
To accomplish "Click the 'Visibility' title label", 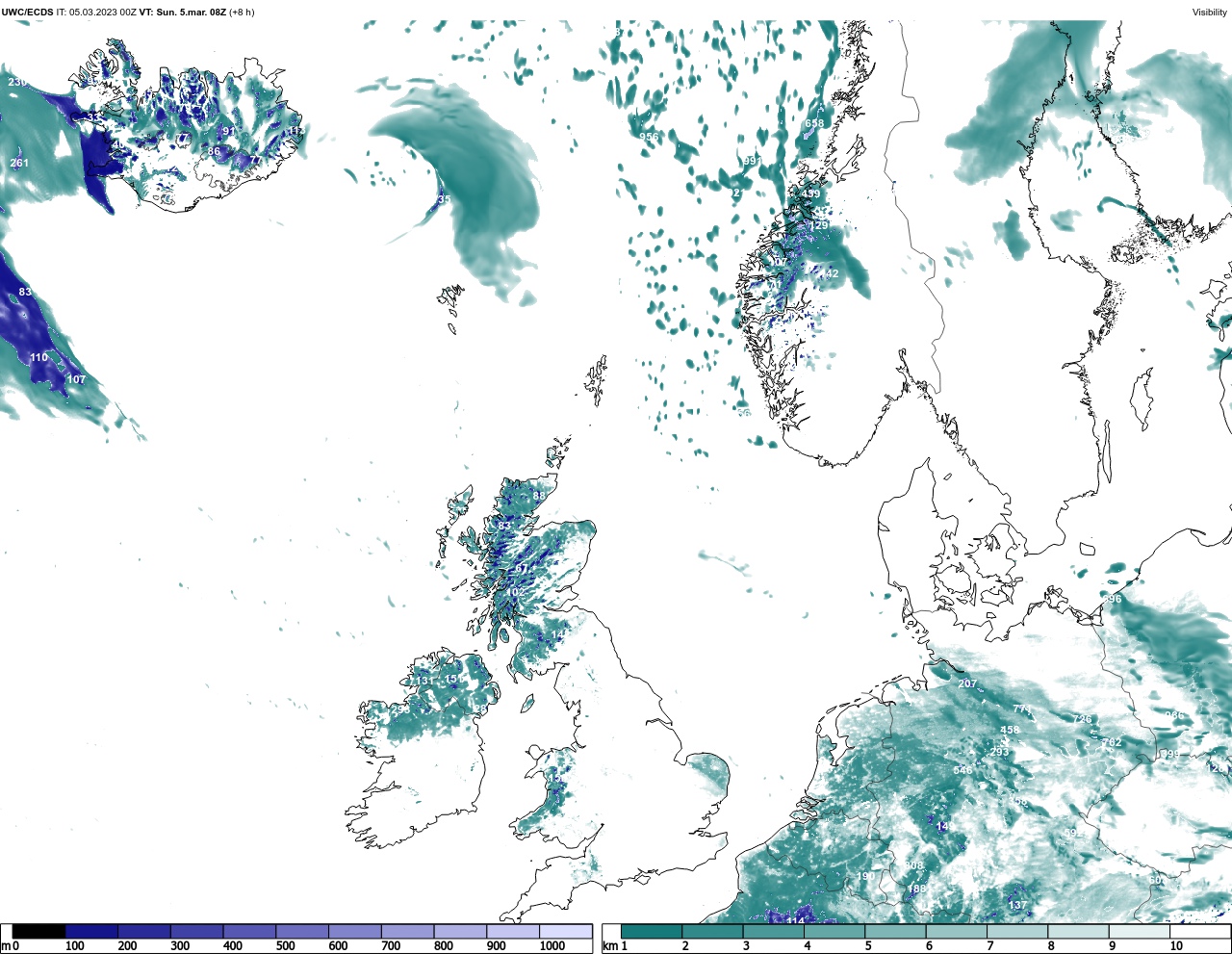I will 1210,13.
